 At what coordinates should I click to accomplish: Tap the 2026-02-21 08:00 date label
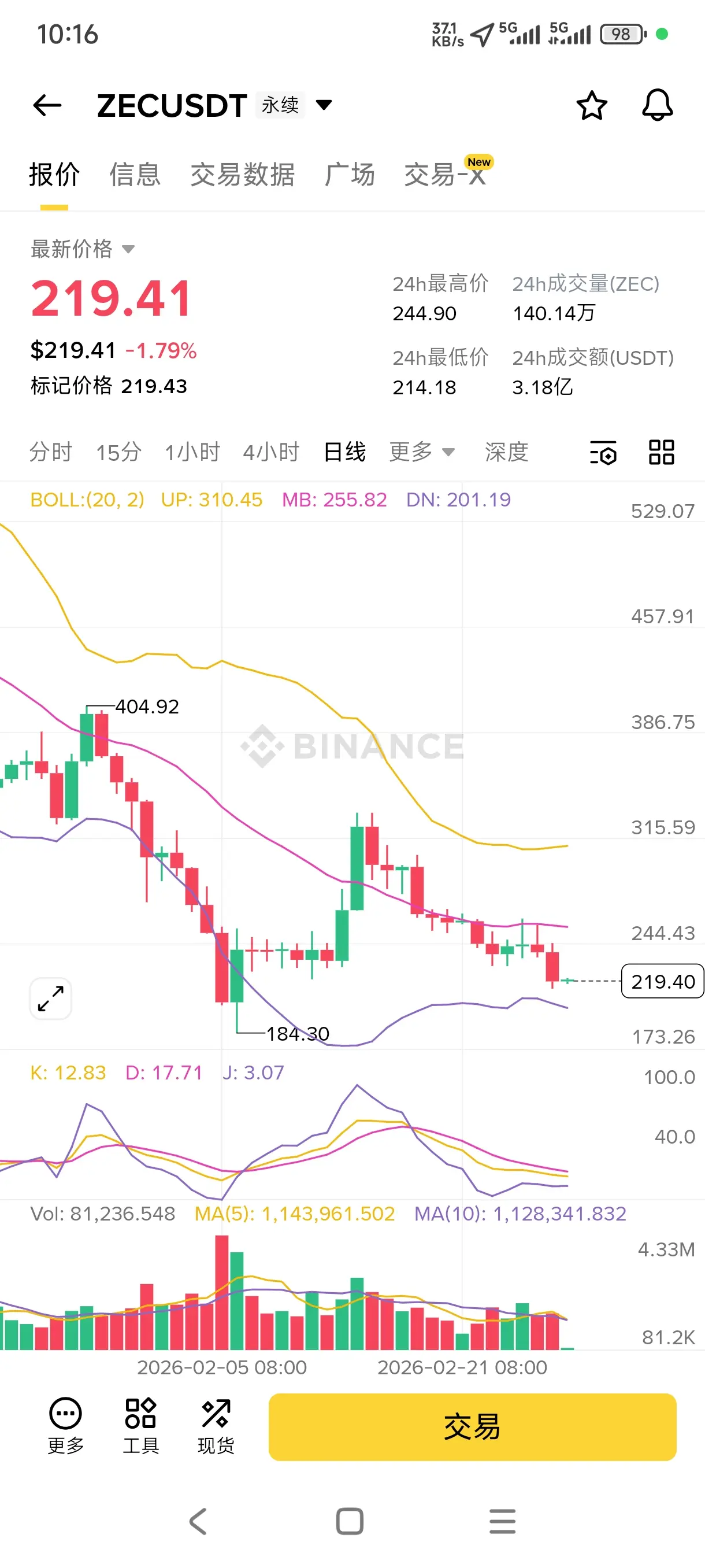click(x=462, y=1368)
